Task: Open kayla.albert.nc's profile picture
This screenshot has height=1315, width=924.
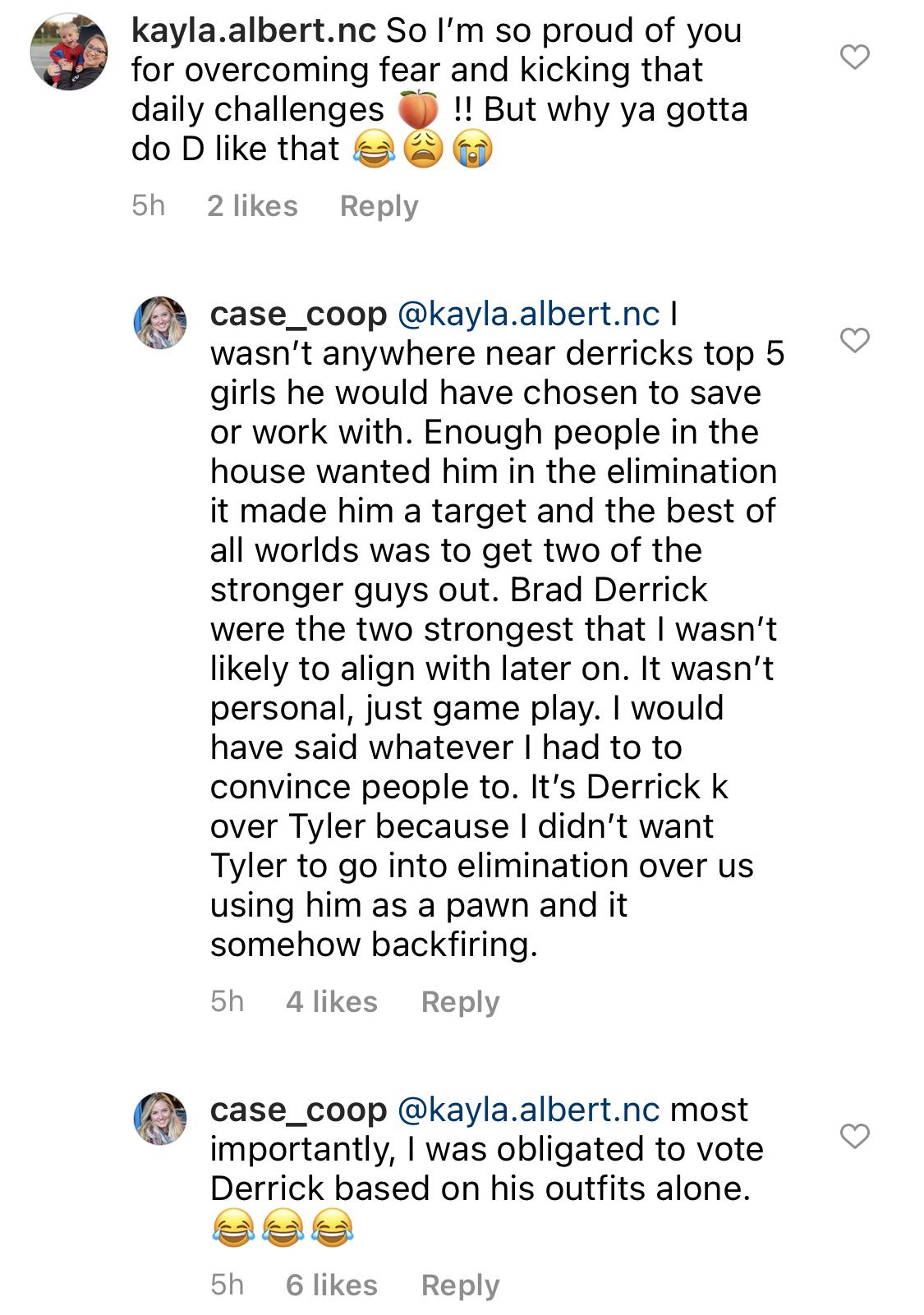Action: [69, 51]
